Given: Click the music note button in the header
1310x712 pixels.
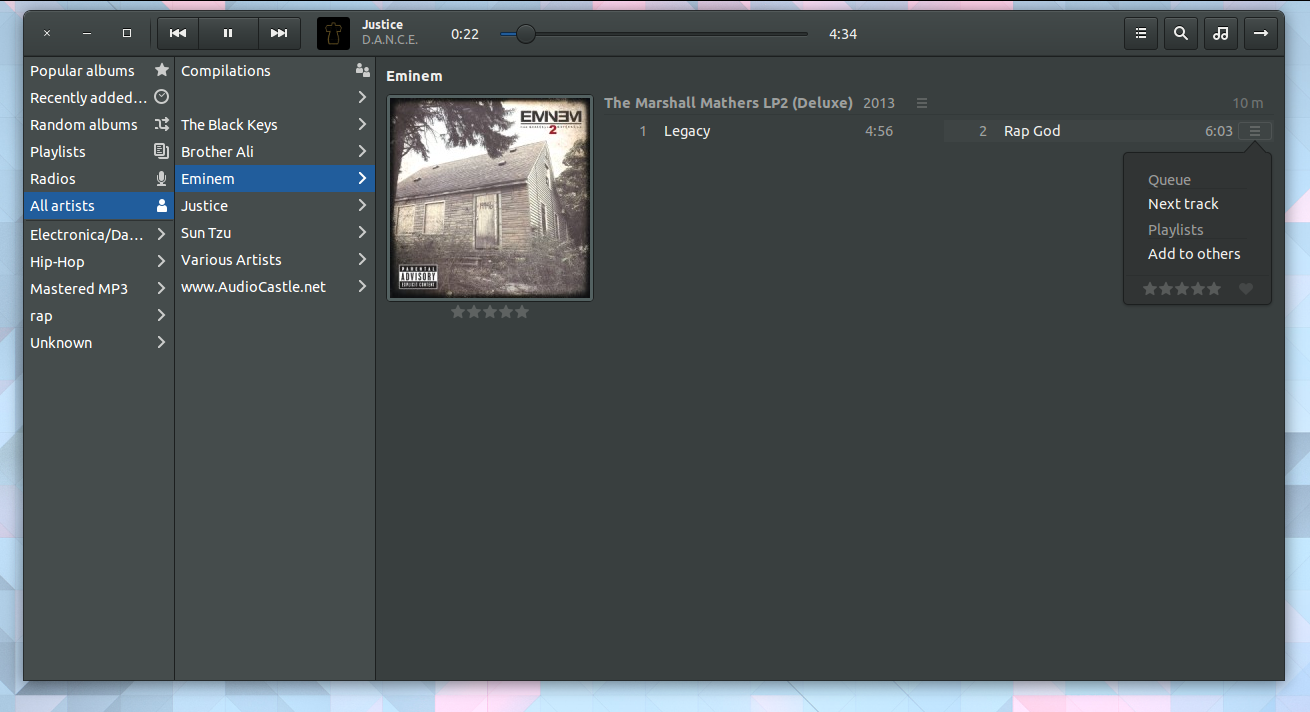Looking at the screenshot, I should pos(1220,33).
